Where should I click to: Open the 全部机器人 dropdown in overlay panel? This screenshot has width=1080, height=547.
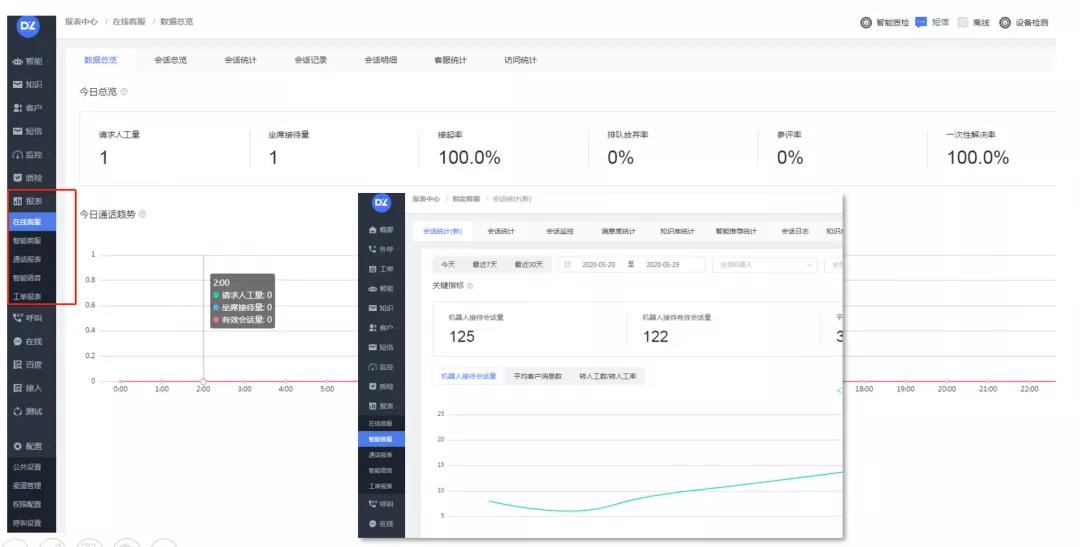coord(764,265)
